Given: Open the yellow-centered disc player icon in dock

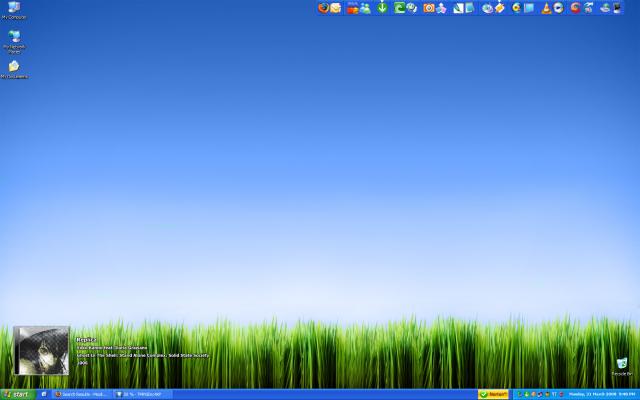Looking at the screenshot, I should pos(517,8).
